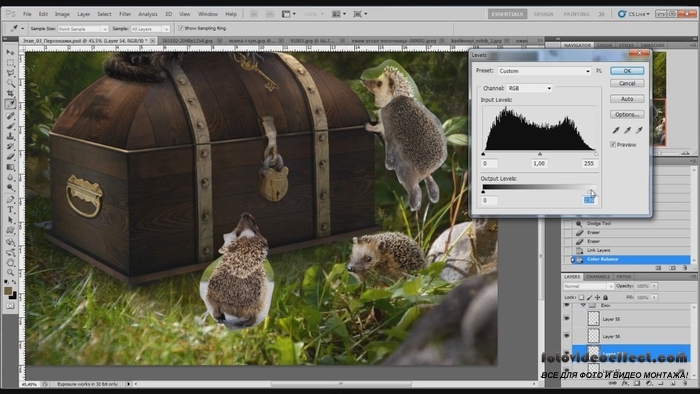Image resolution: width=700 pixels, height=394 pixels.
Task: Click the foreground color swatch
Action: [8, 291]
